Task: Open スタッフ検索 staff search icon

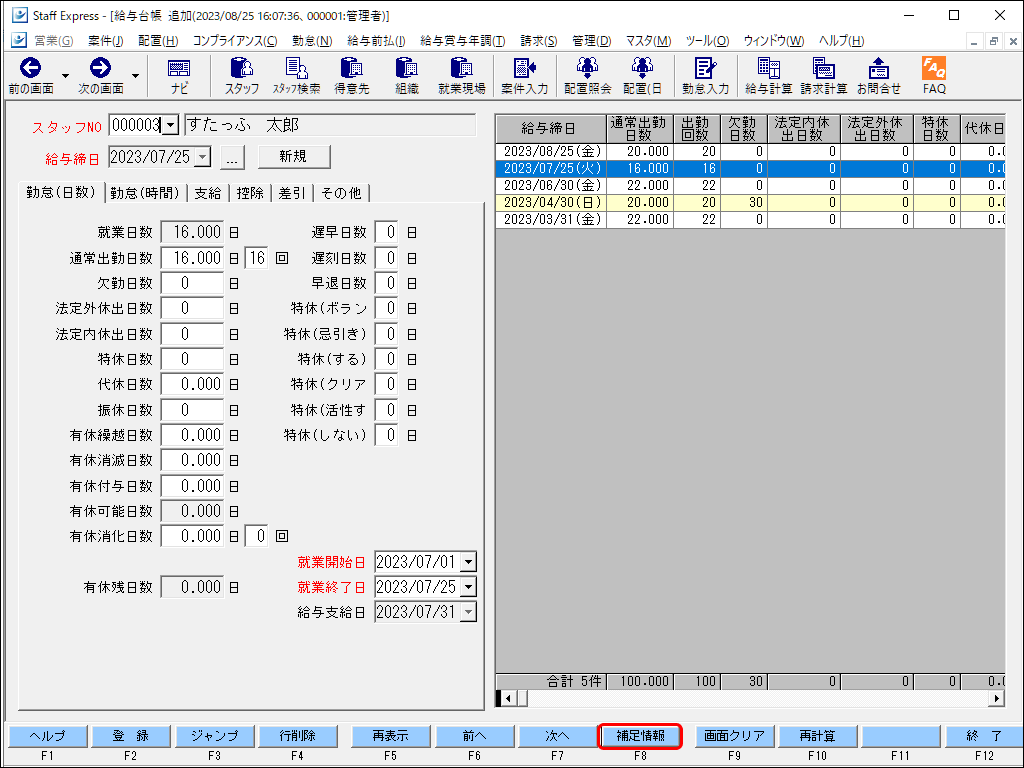Action: point(296,68)
